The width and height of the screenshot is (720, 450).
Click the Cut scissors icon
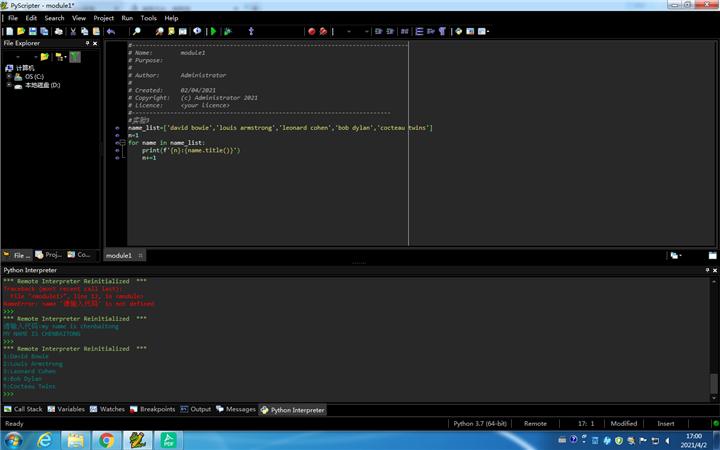click(73, 31)
